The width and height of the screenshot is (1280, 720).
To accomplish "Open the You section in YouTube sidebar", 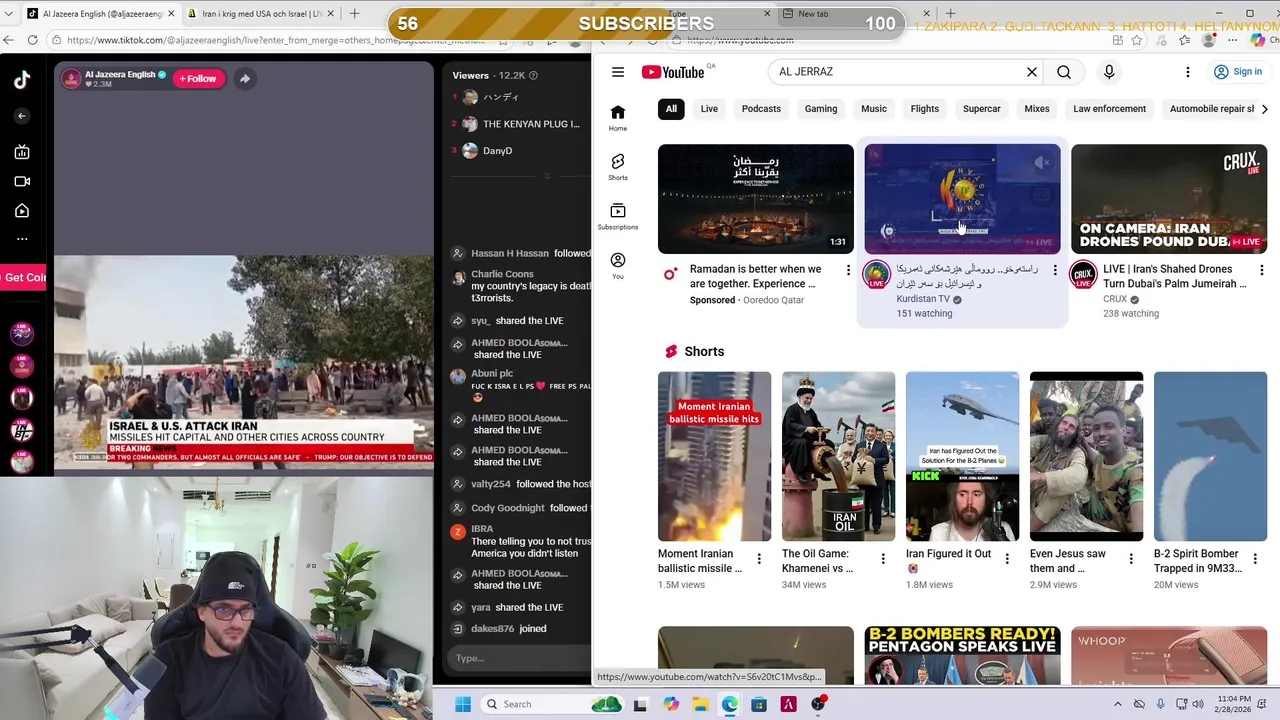I will coord(618,265).
